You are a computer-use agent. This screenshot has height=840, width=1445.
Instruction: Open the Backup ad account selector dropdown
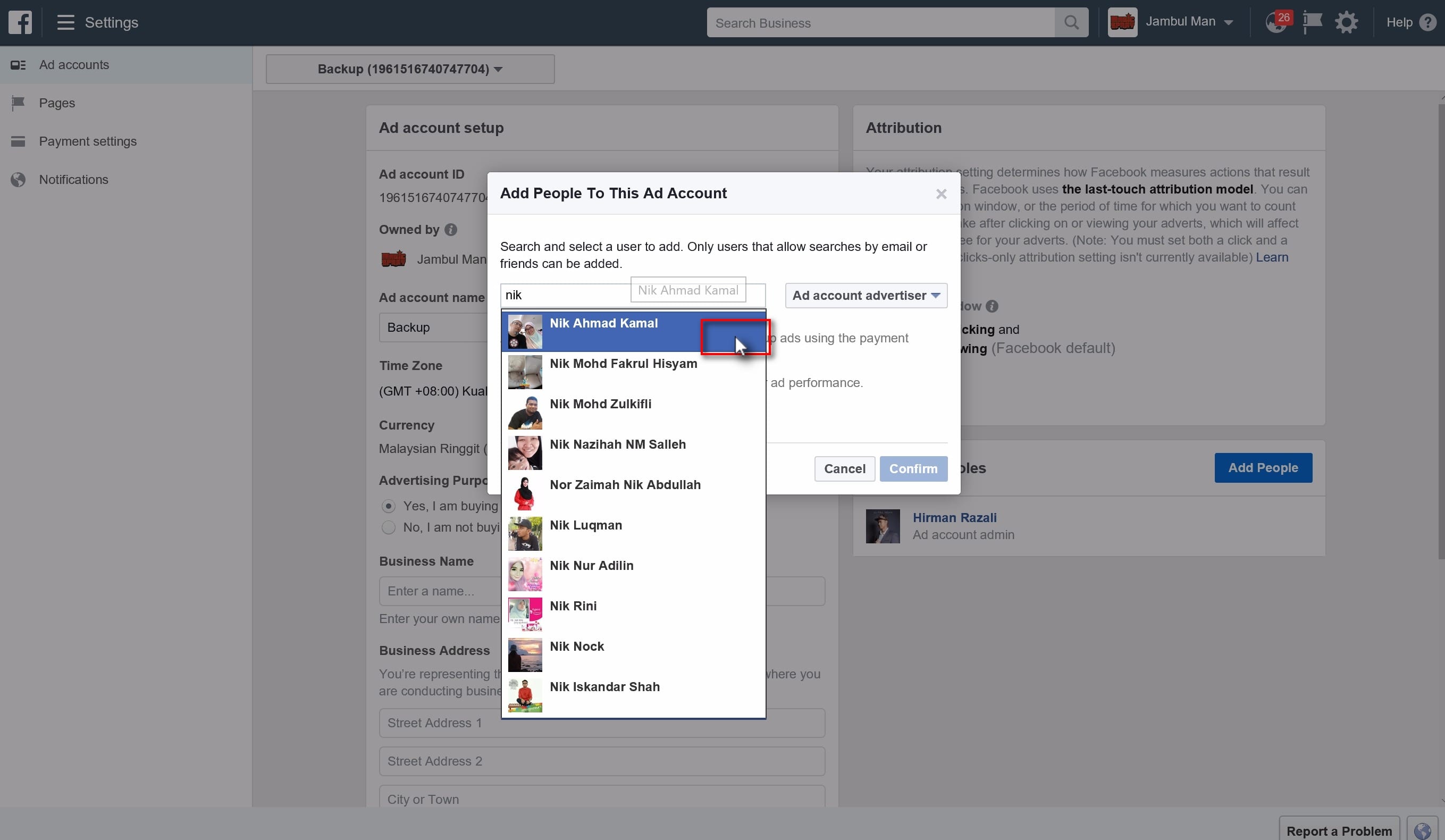coord(410,69)
